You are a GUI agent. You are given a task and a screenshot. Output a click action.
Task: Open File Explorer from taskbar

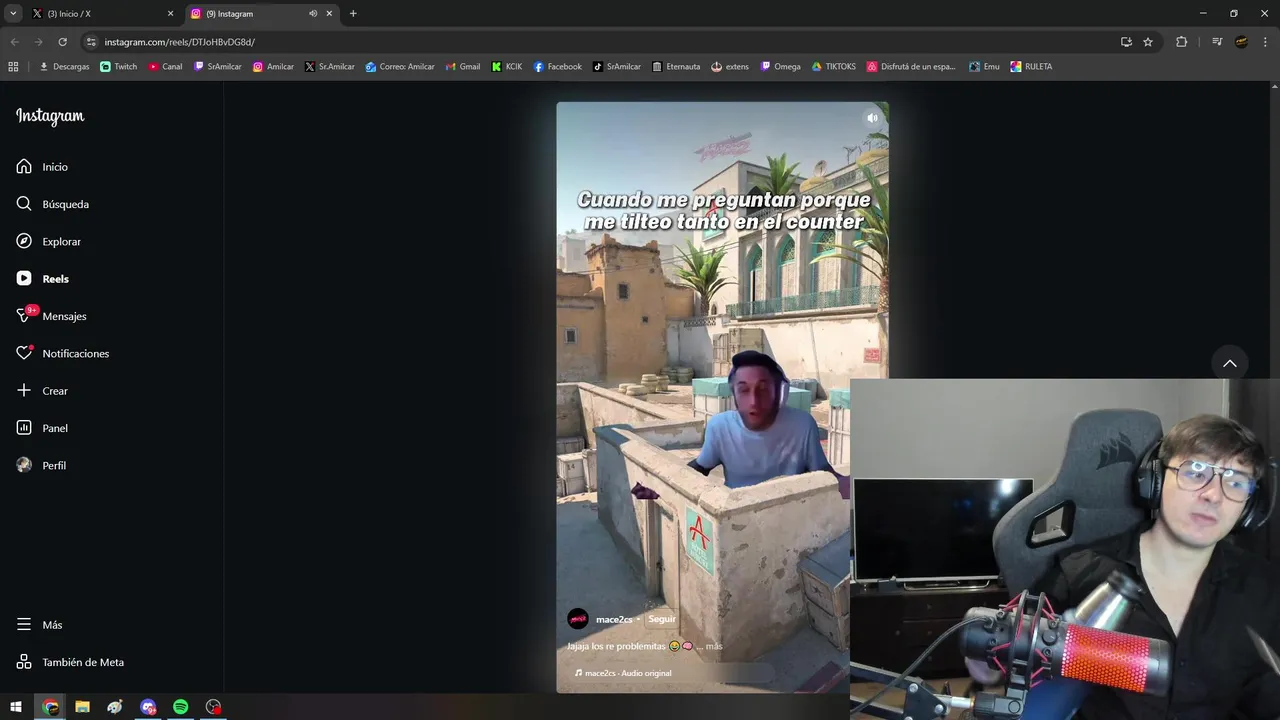82,707
